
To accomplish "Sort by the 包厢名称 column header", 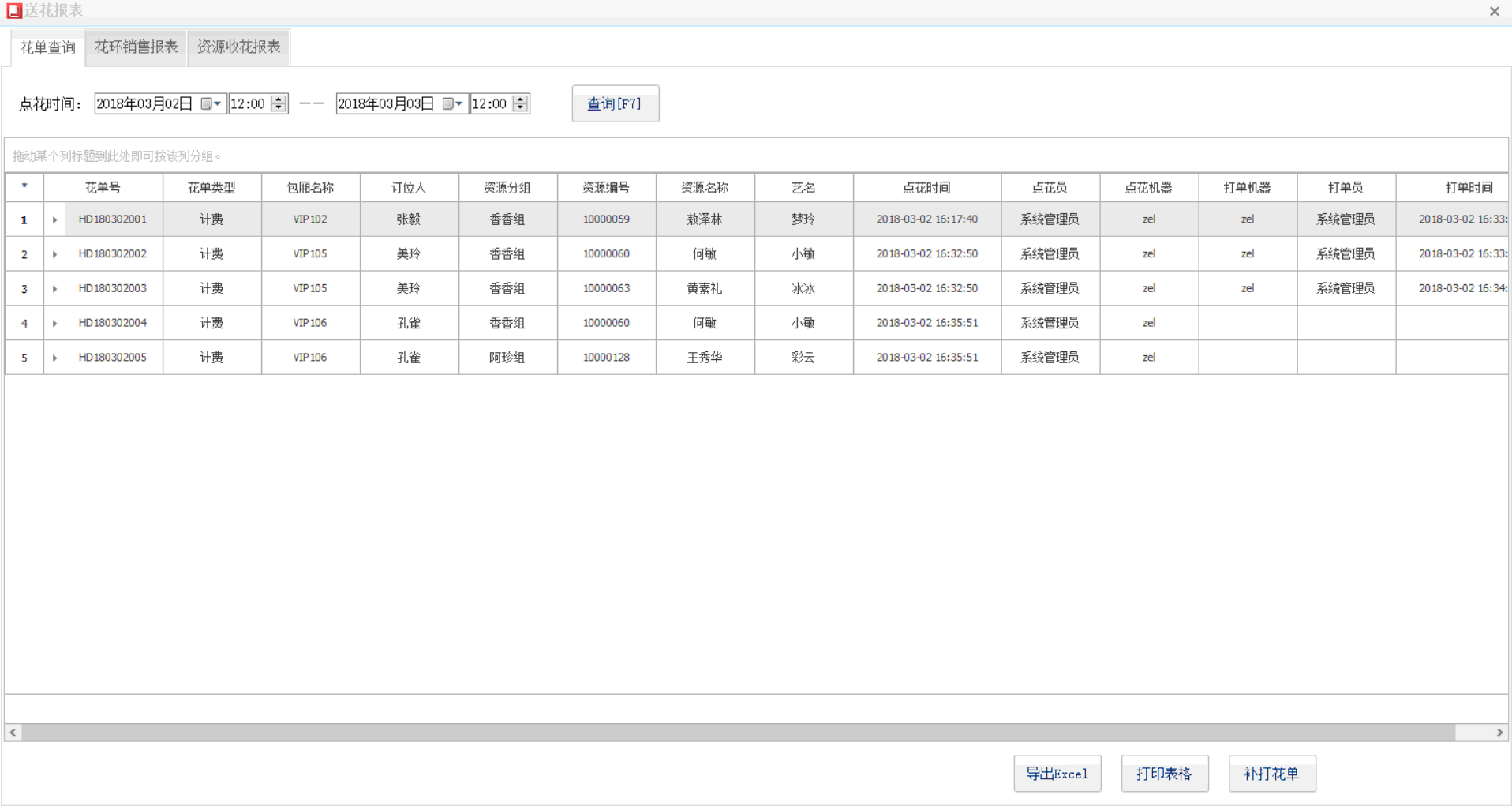I will tap(310, 187).
